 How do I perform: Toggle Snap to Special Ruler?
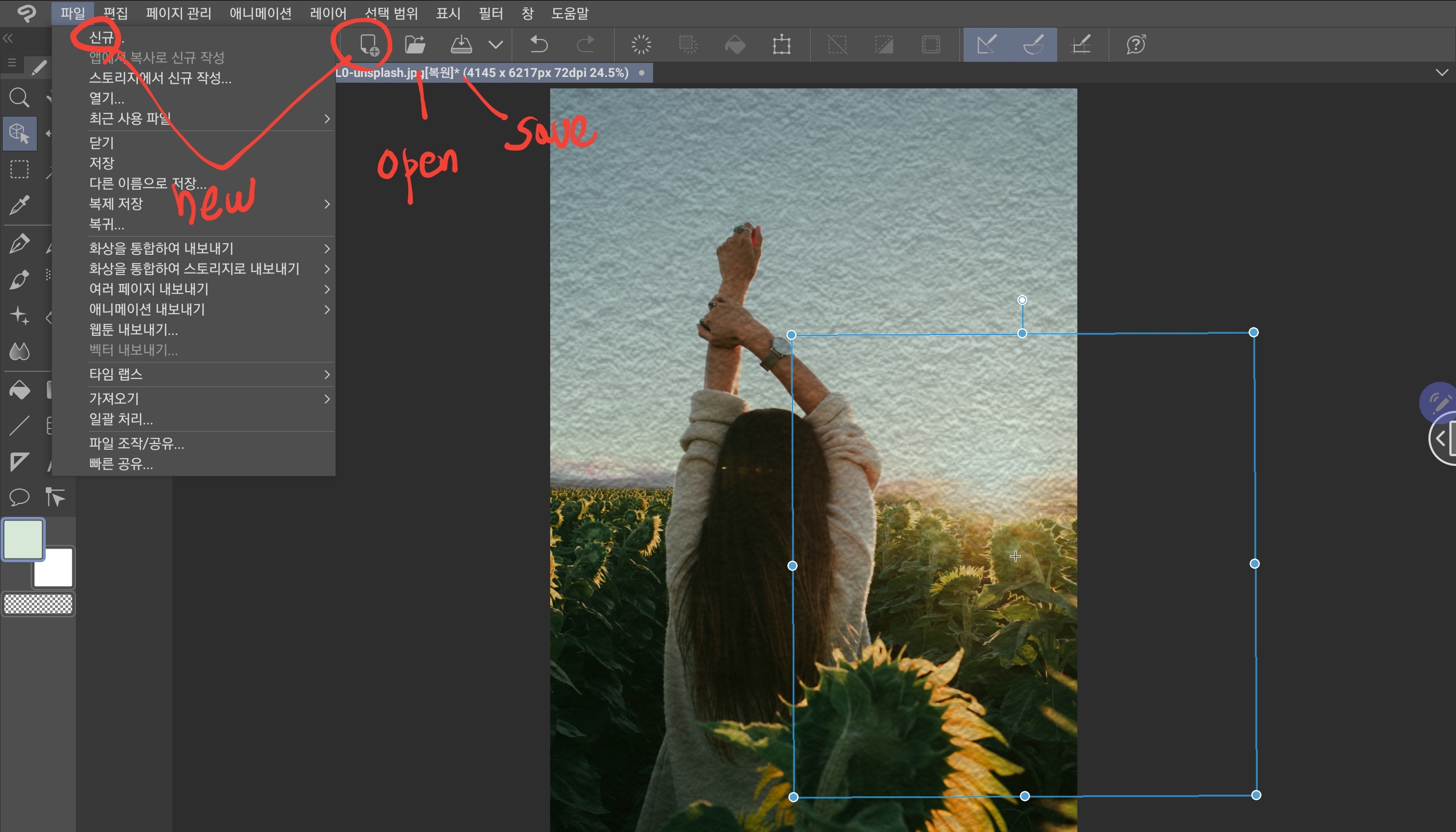(x=1033, y=45)
